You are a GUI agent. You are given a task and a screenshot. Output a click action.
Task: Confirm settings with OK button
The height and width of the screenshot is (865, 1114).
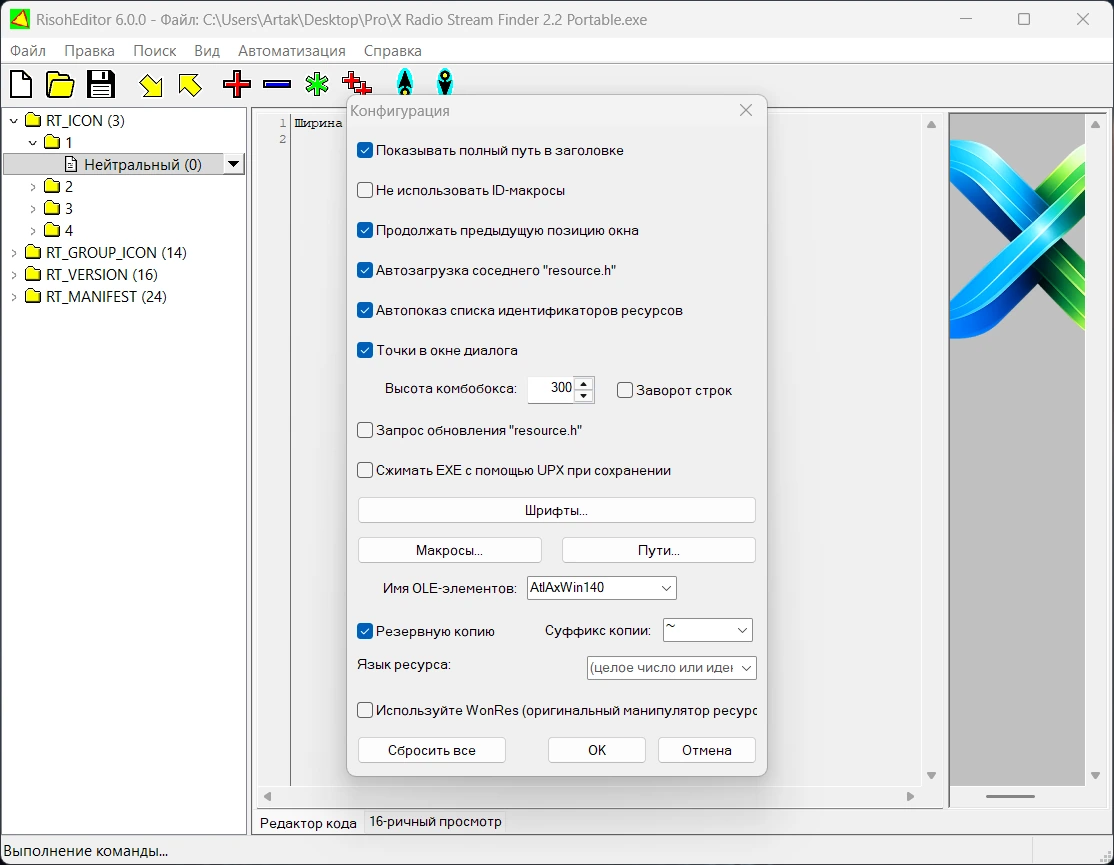pyautogui.click(x=597, y=750)
